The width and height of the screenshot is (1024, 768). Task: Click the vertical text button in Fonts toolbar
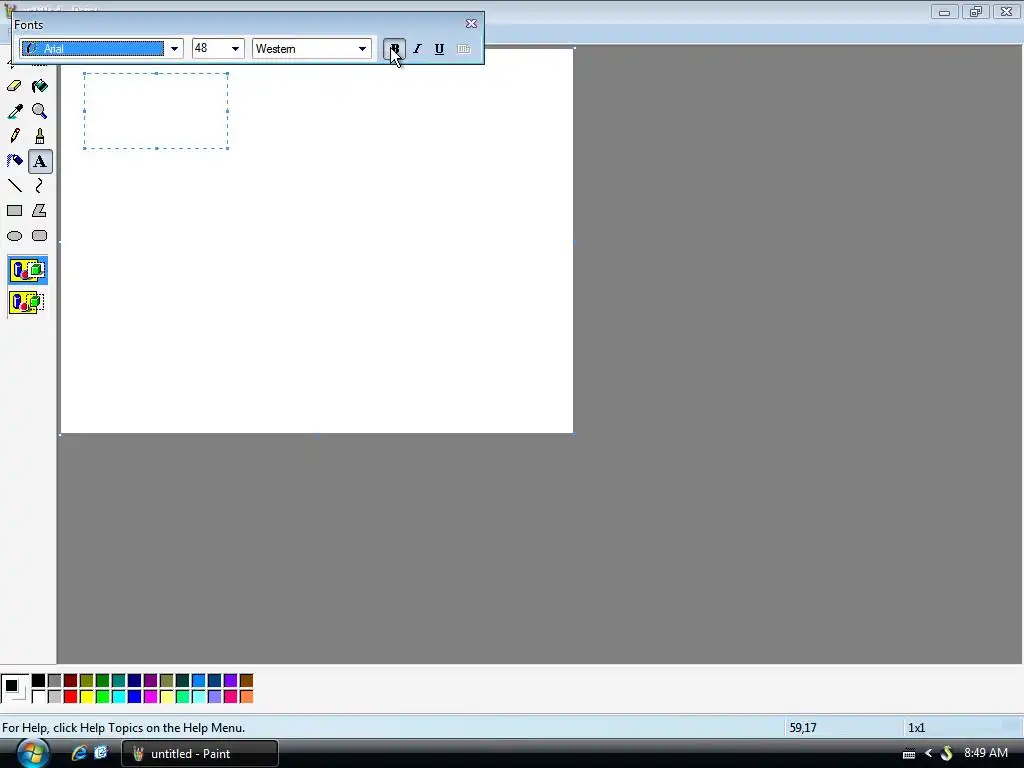coord(464,49)
